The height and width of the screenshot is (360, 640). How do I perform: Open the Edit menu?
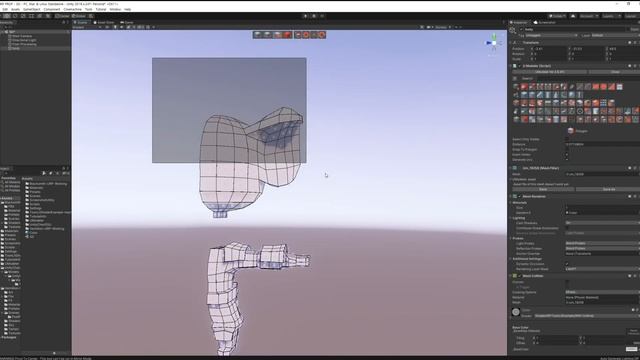[x=5, y=9]
